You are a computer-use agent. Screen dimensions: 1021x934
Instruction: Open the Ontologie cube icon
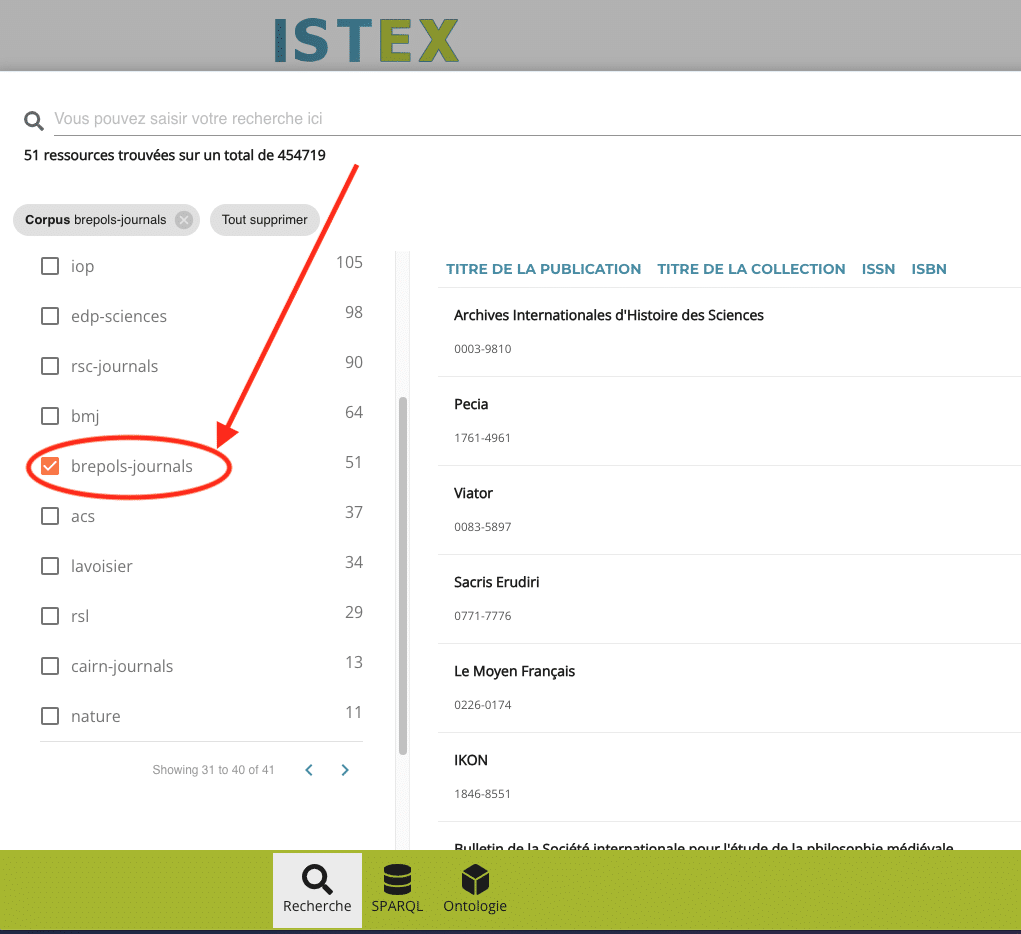point(475,879)
